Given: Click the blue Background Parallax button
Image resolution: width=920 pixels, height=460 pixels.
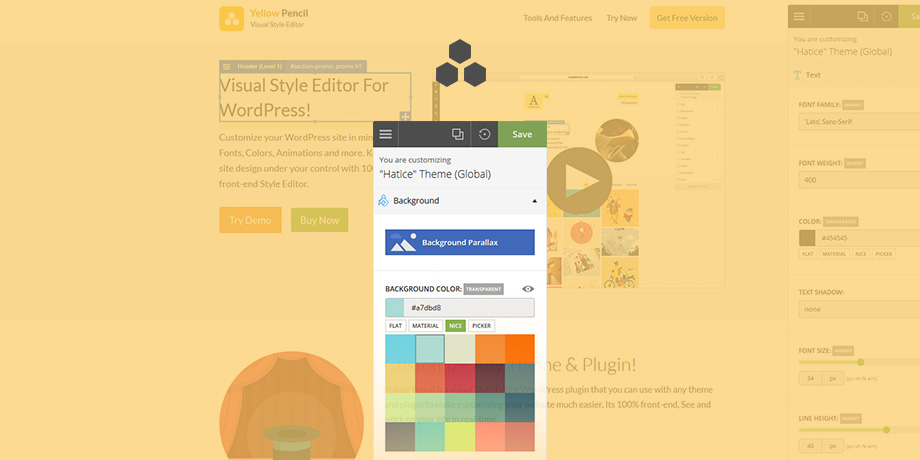Looking at the screenshot, I should point(460,242).
